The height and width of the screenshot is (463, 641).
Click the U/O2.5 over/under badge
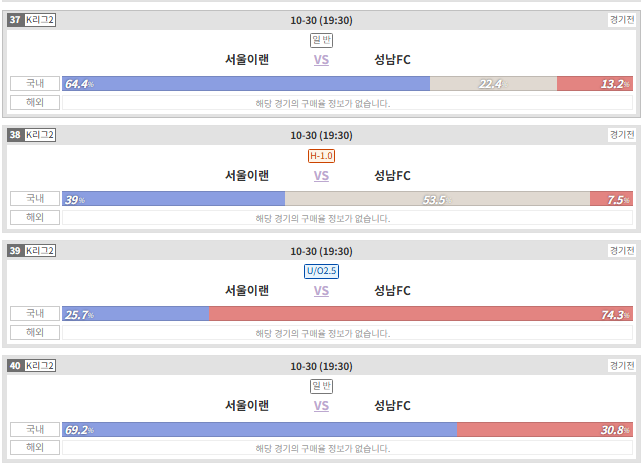pos(321,271)
